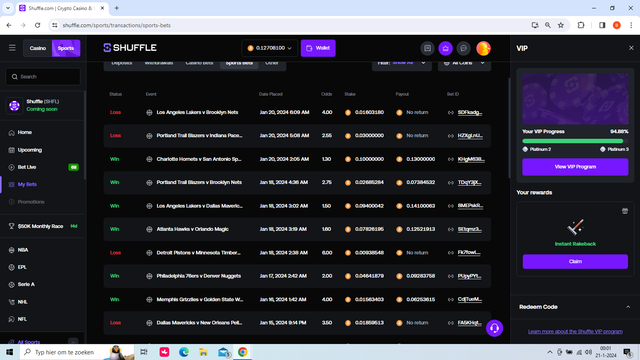Select the Sports toggle

pyautogui.click(x=66, y=48)
